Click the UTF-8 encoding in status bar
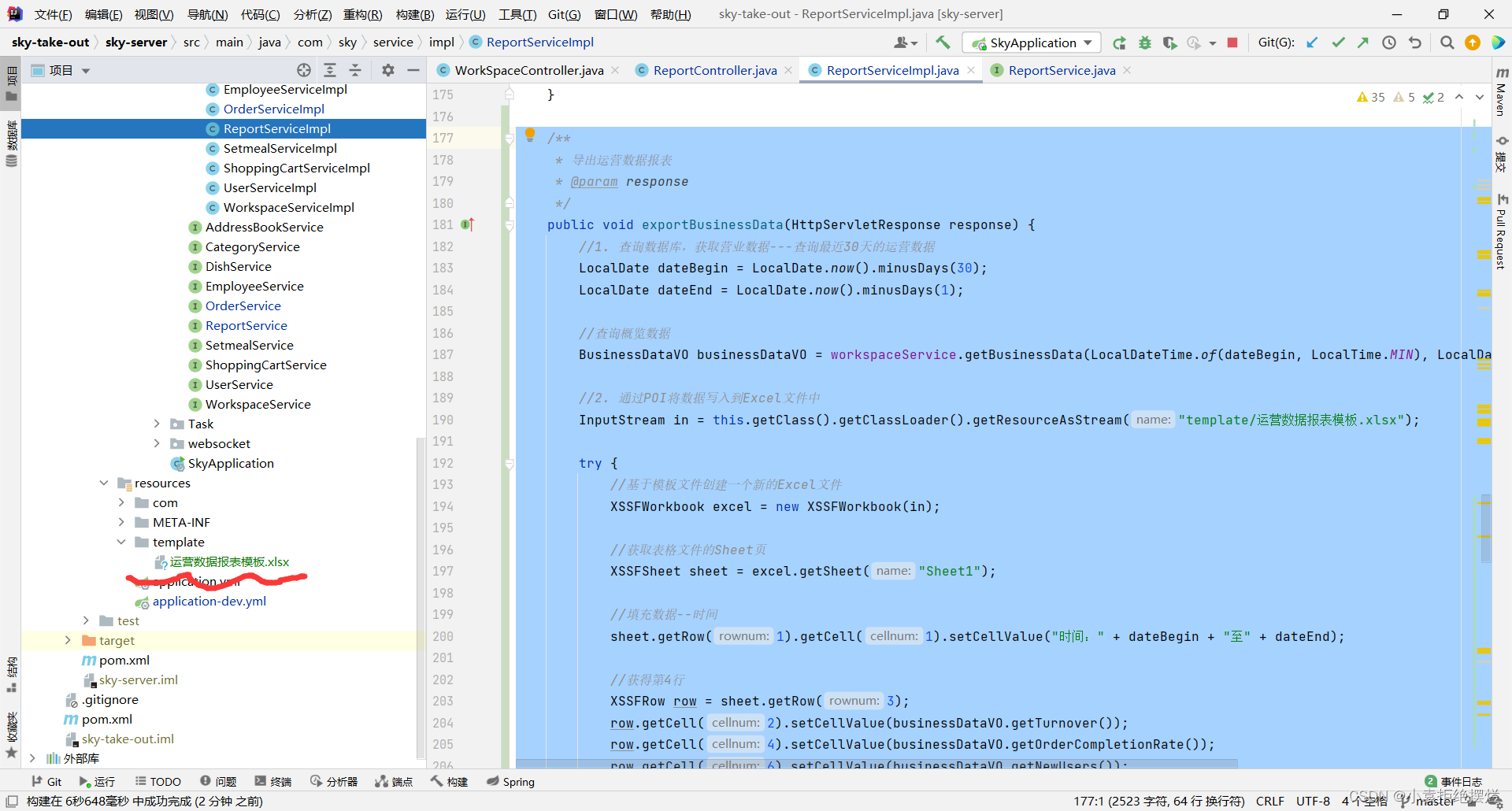Screen dimensions: 1512x811 click(1313, 801)
